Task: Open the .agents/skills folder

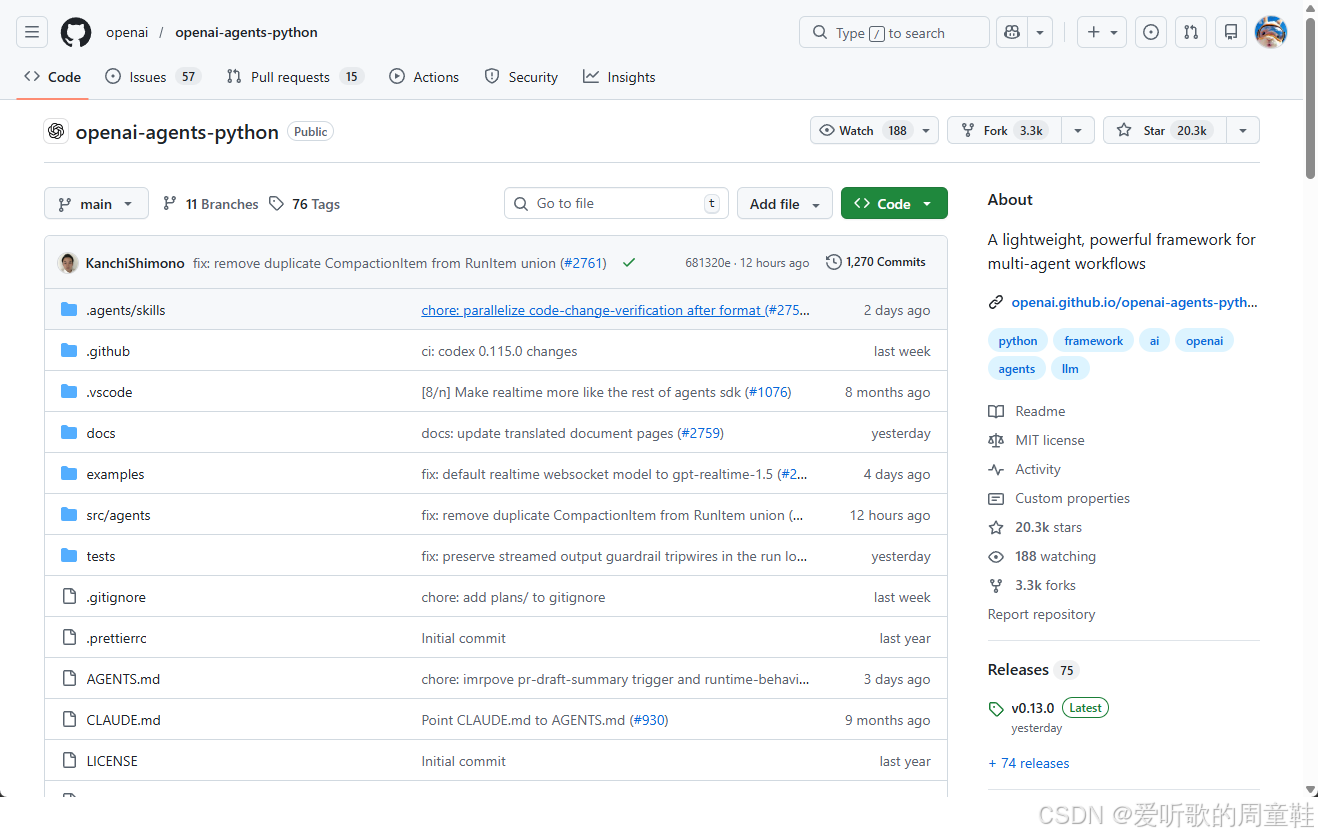Action: point(126,310)
